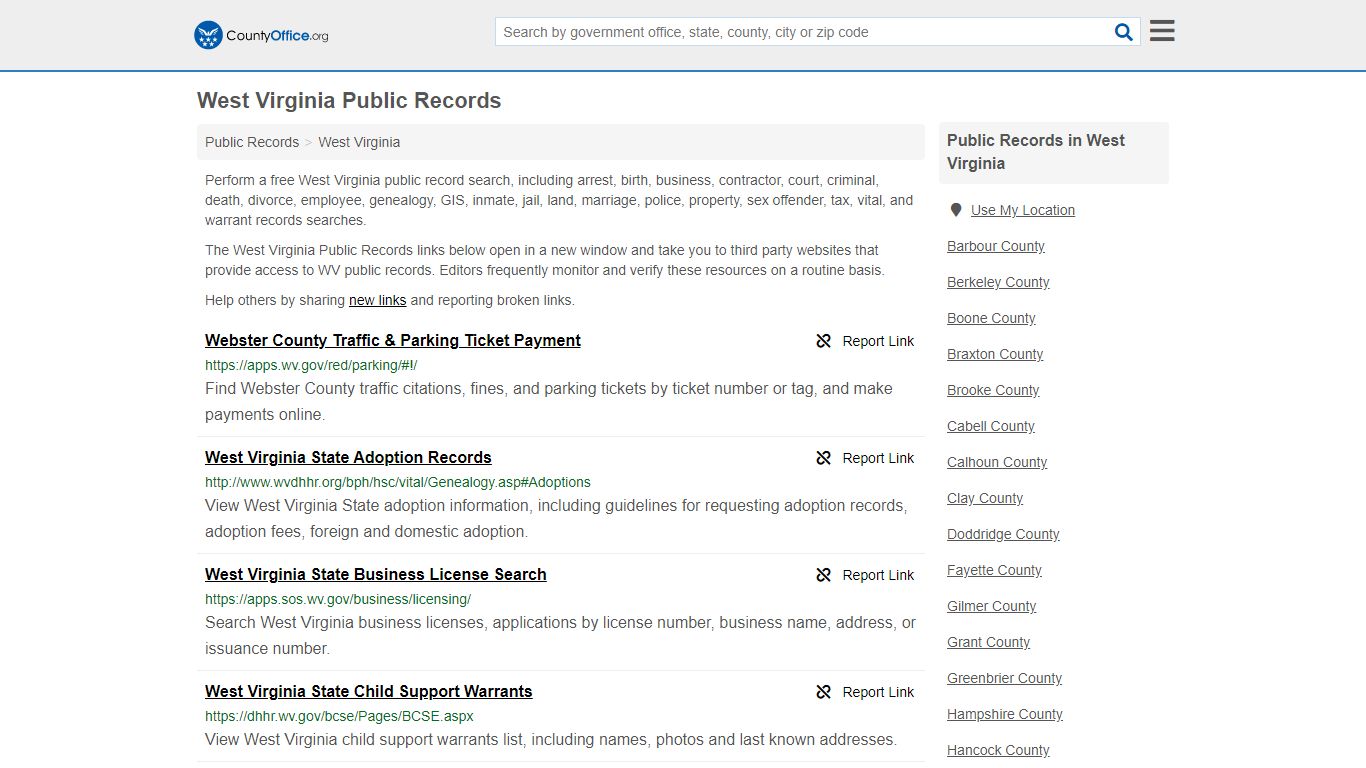Open the hamburger menu icon
Viewport: 1366px width, 768px height.
click(x=1162, y=31)
